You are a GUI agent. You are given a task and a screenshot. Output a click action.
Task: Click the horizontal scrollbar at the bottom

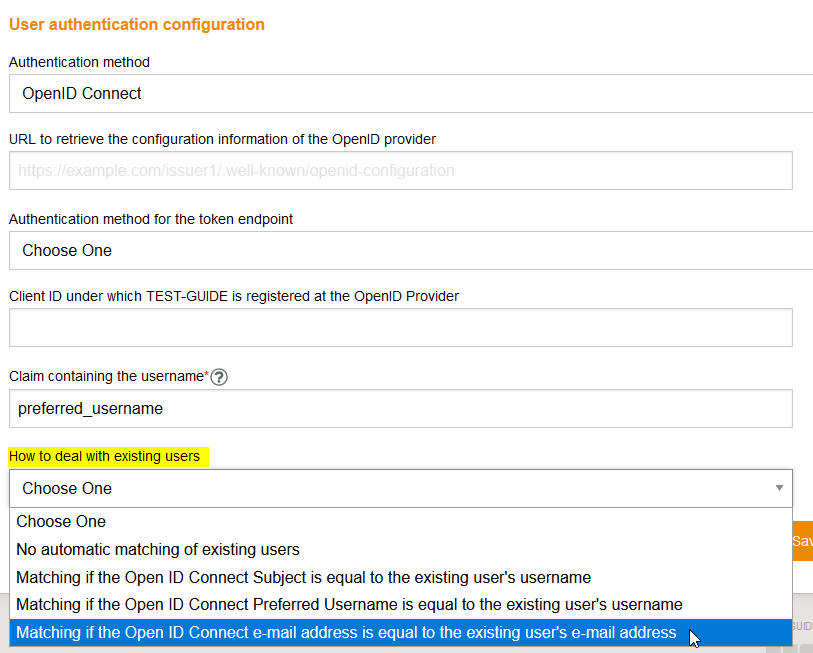(400, 650)
